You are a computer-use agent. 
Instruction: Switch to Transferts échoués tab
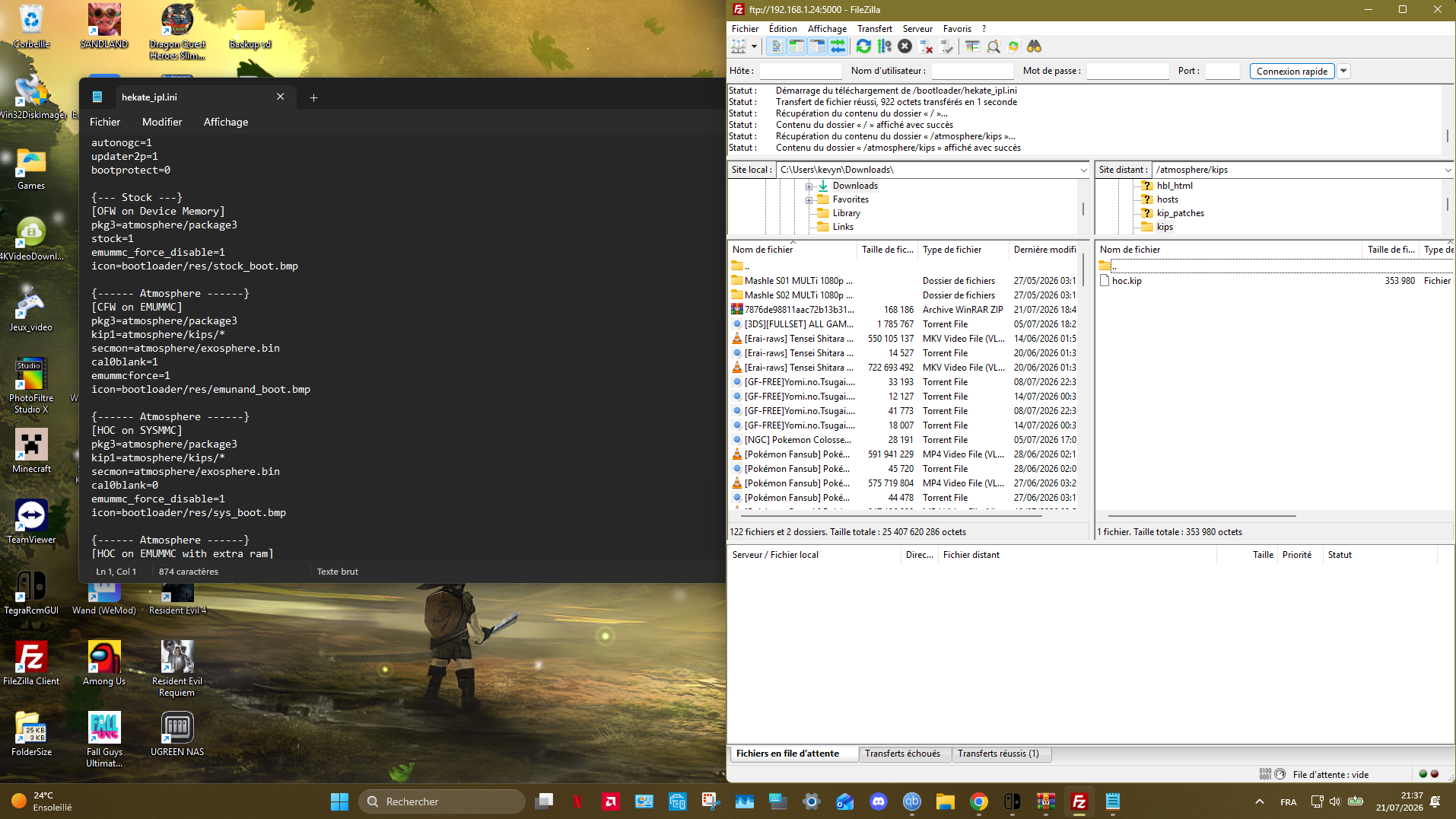click(x=902, y=754)
